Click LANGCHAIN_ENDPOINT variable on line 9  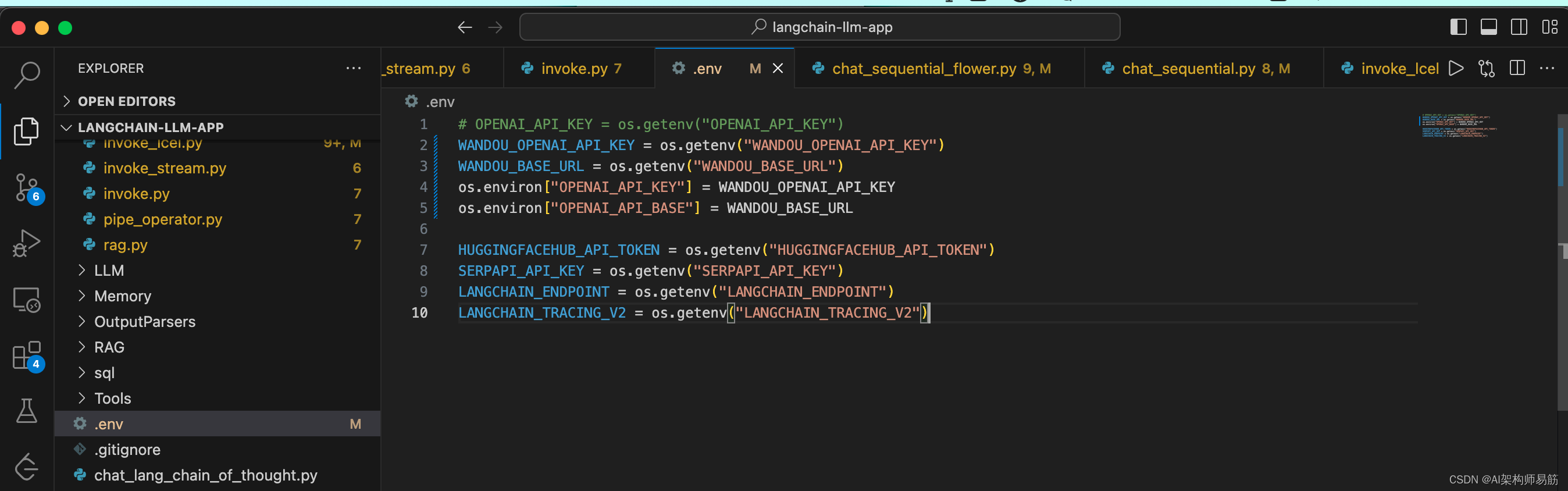pos(533,291)
